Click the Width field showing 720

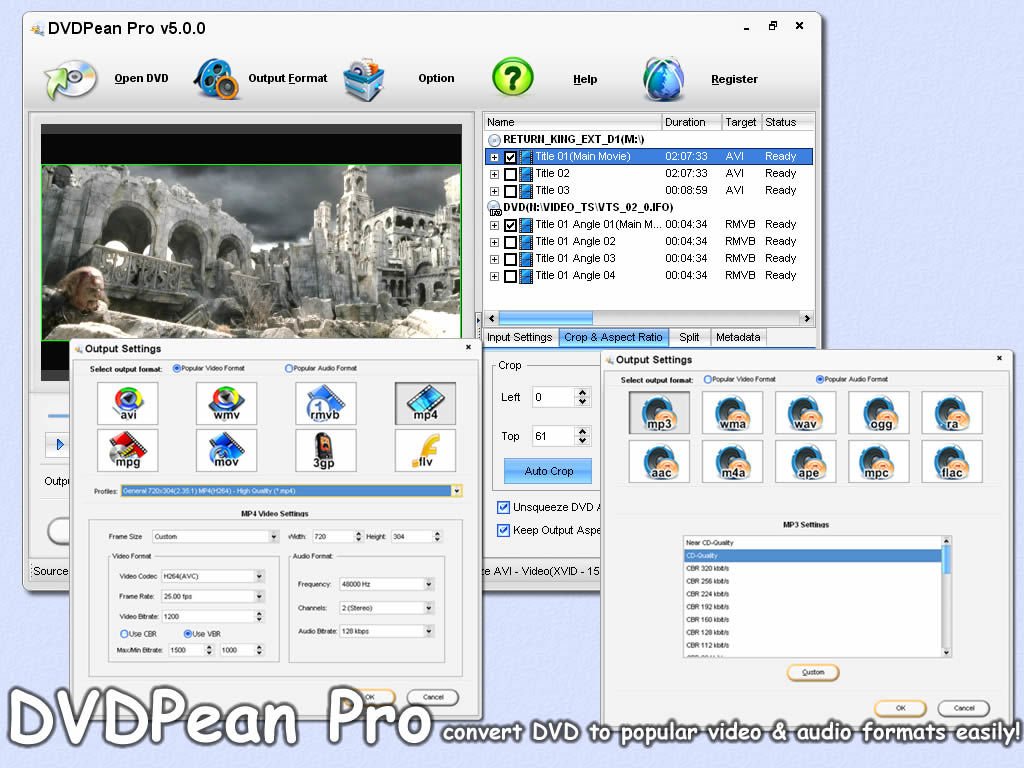(x=332, y=537)
